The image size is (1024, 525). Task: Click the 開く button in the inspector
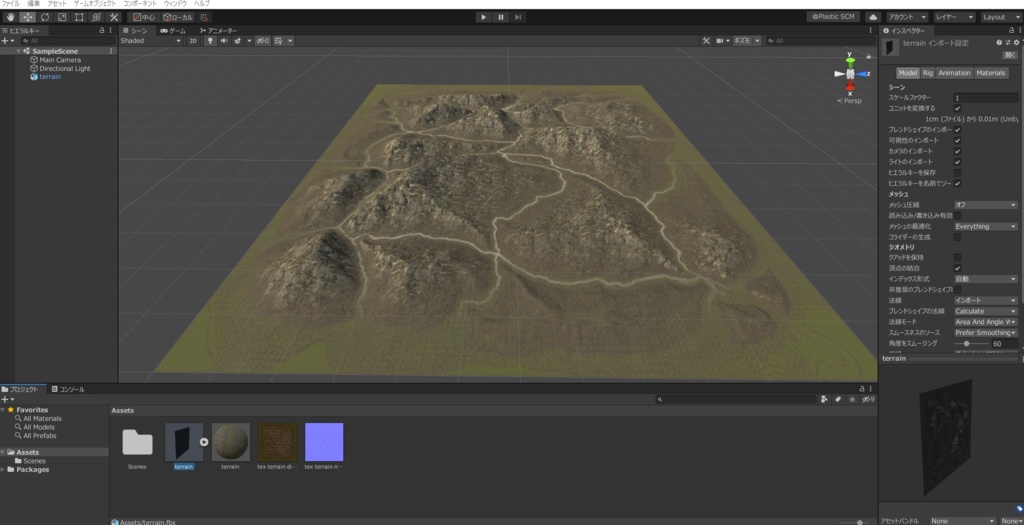1010,55
